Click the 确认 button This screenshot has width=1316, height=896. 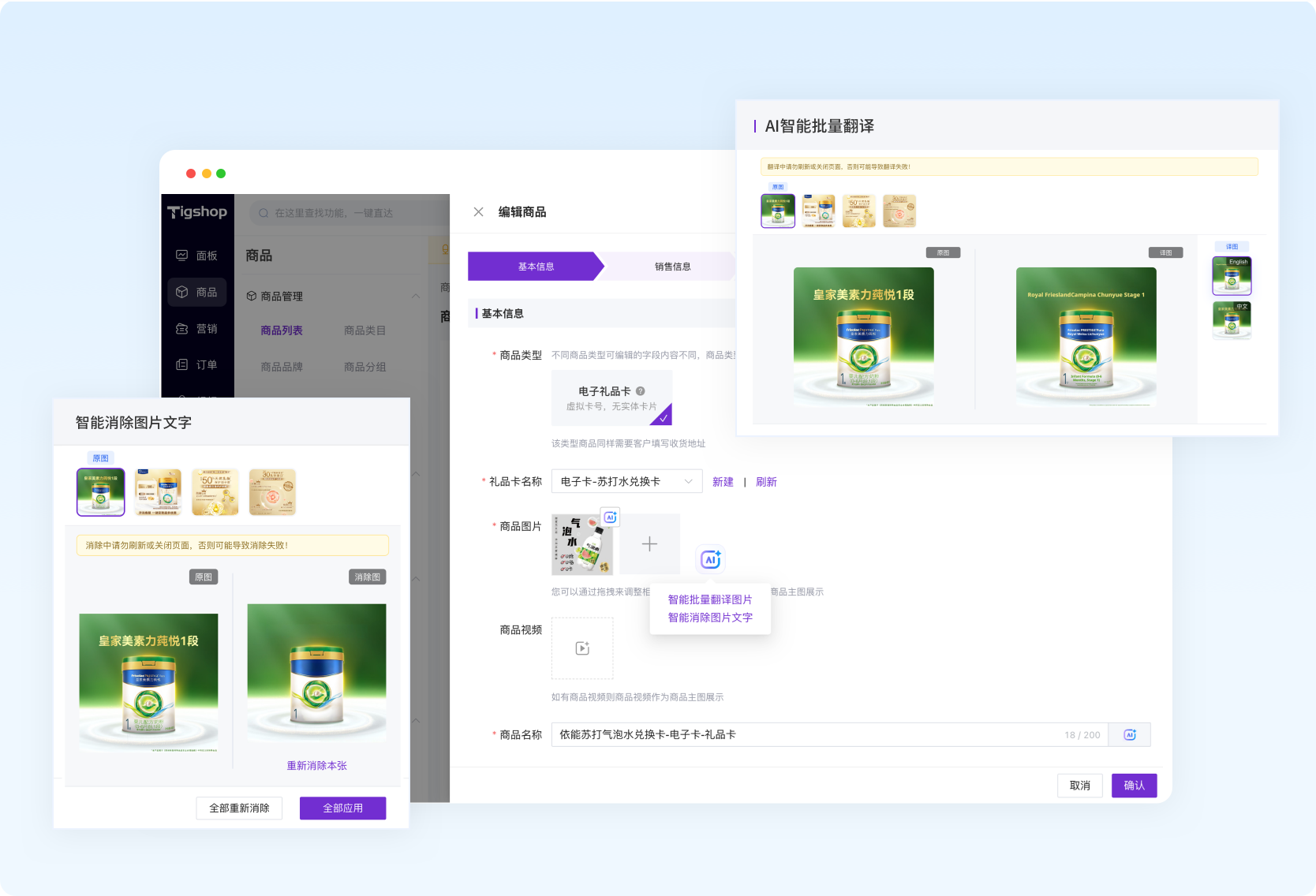coord(1135,786)
